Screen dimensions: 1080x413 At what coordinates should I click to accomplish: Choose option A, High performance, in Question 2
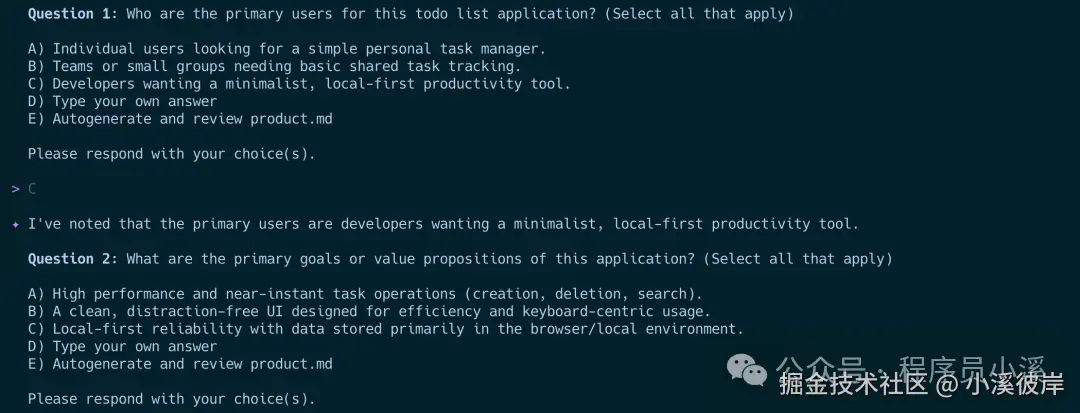pos(365,294)
